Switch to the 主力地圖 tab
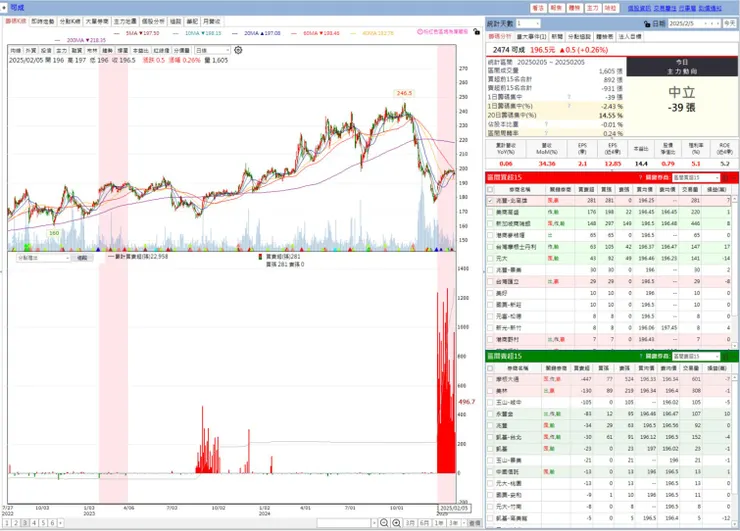The width and height of the screenshot is (740, 531). tap(125, 21)
